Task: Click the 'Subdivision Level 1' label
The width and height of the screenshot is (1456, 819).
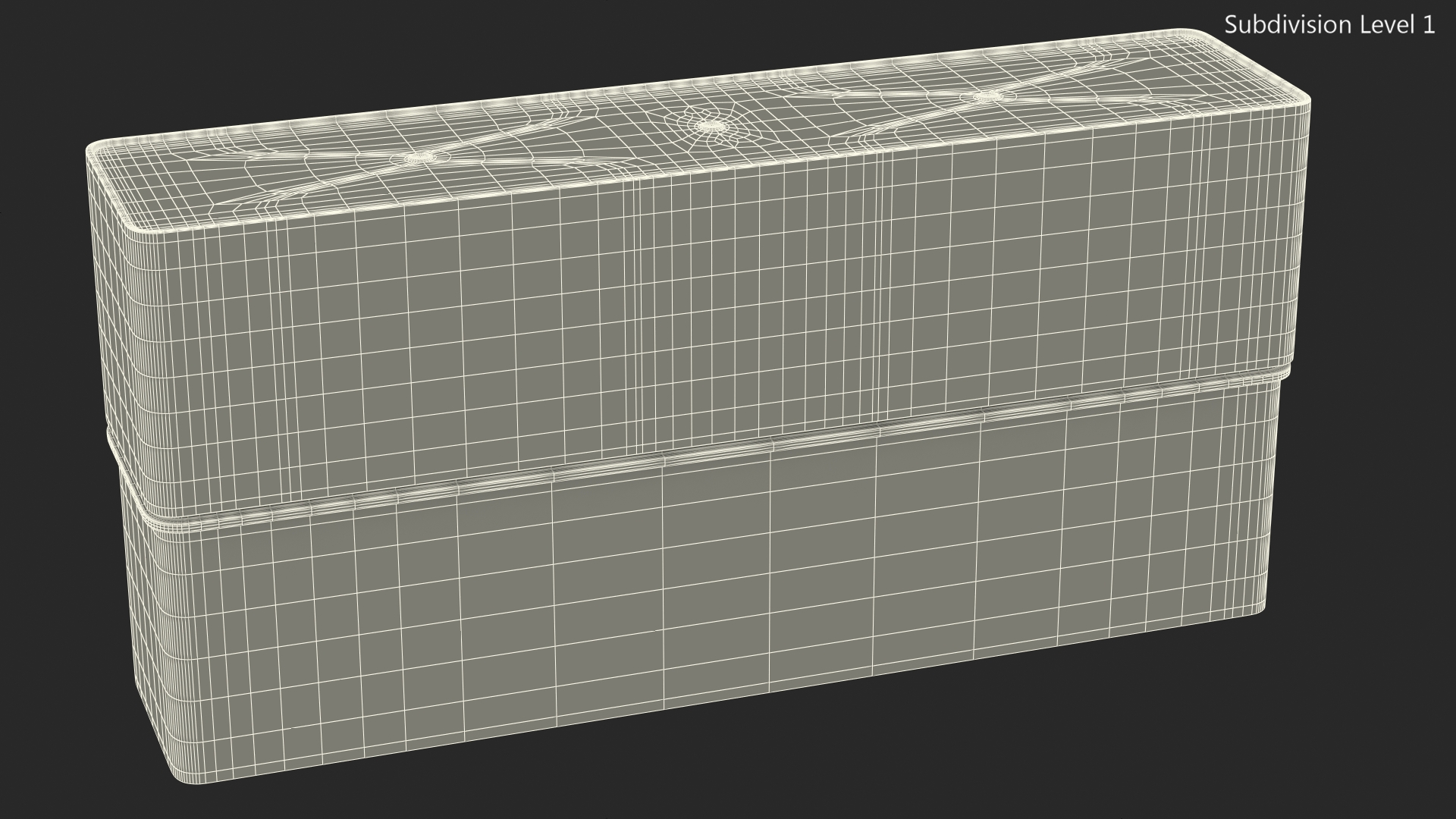Action: coord(1330,25)
